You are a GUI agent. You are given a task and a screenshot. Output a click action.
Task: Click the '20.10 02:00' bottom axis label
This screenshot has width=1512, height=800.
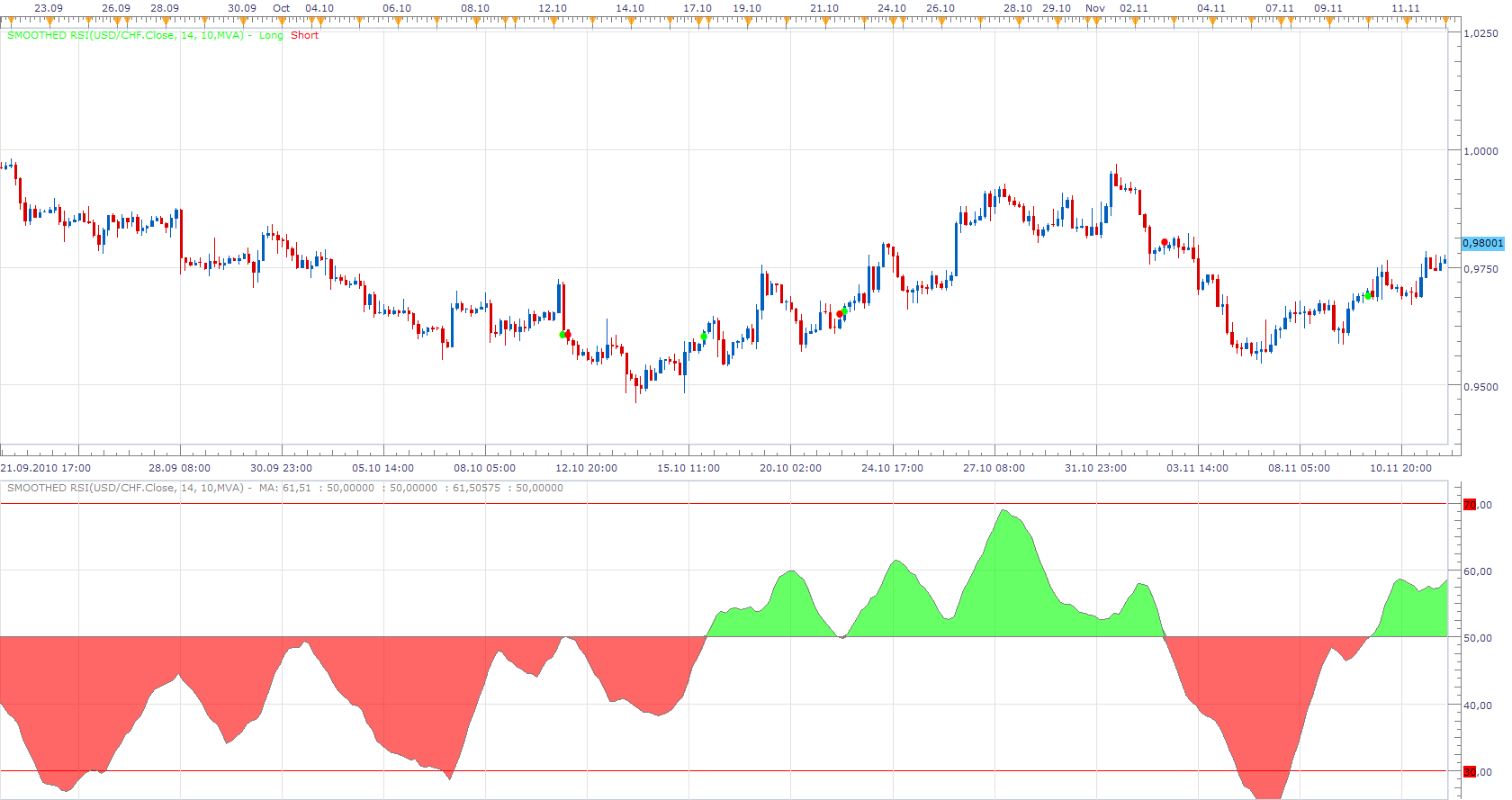pyautogui.click(x=790, y=468)
